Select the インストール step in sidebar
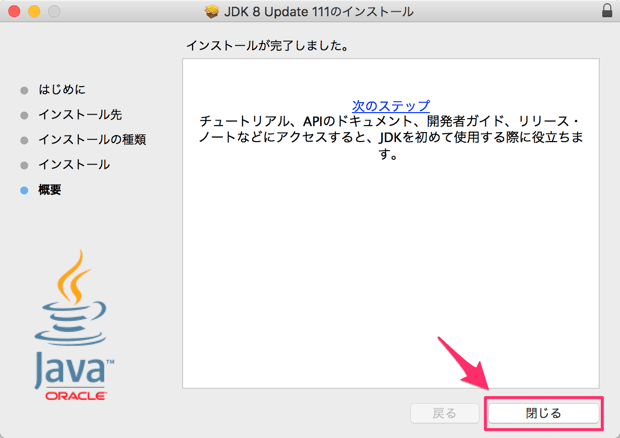 tap(74, 164)
